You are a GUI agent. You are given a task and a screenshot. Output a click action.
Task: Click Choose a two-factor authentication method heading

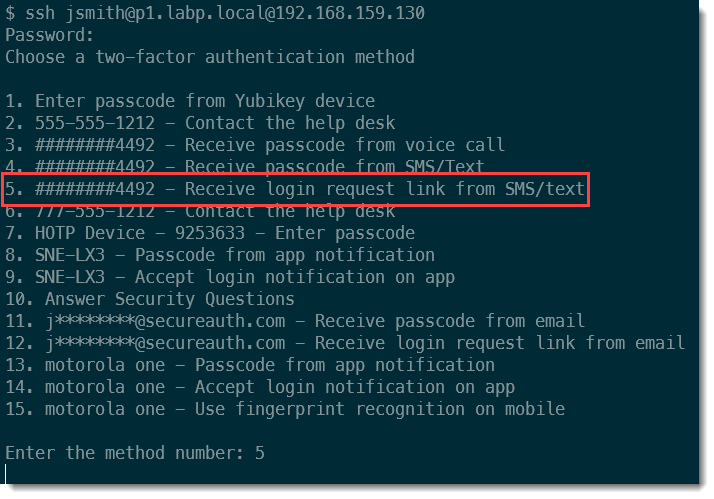click(x=210, y=57)
